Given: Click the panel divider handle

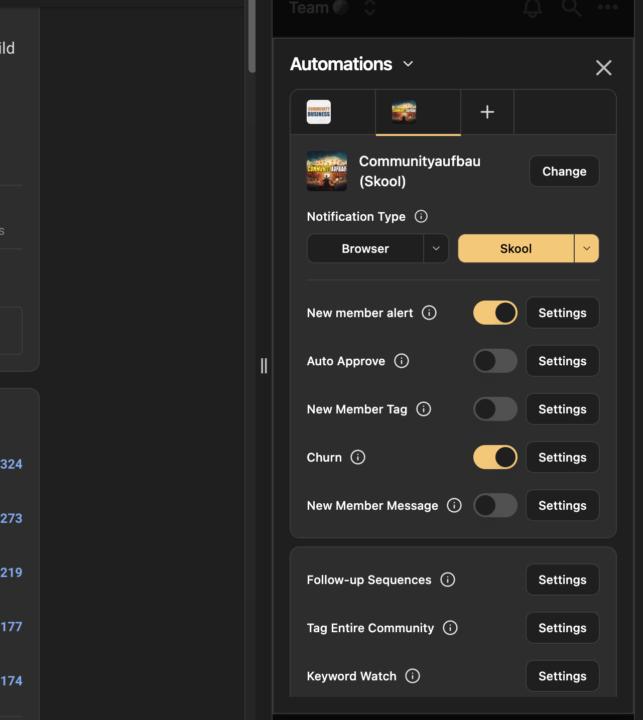Looking at the screenshot, I should click(264, 366).
